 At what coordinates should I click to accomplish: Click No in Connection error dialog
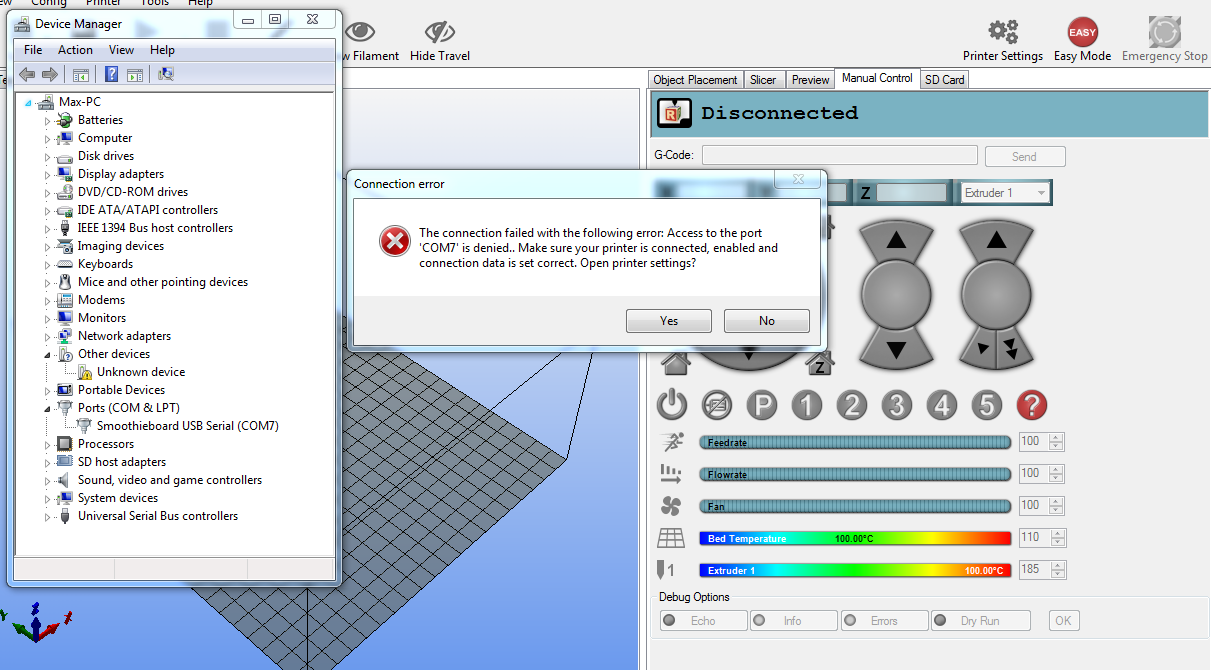(766, 321)
